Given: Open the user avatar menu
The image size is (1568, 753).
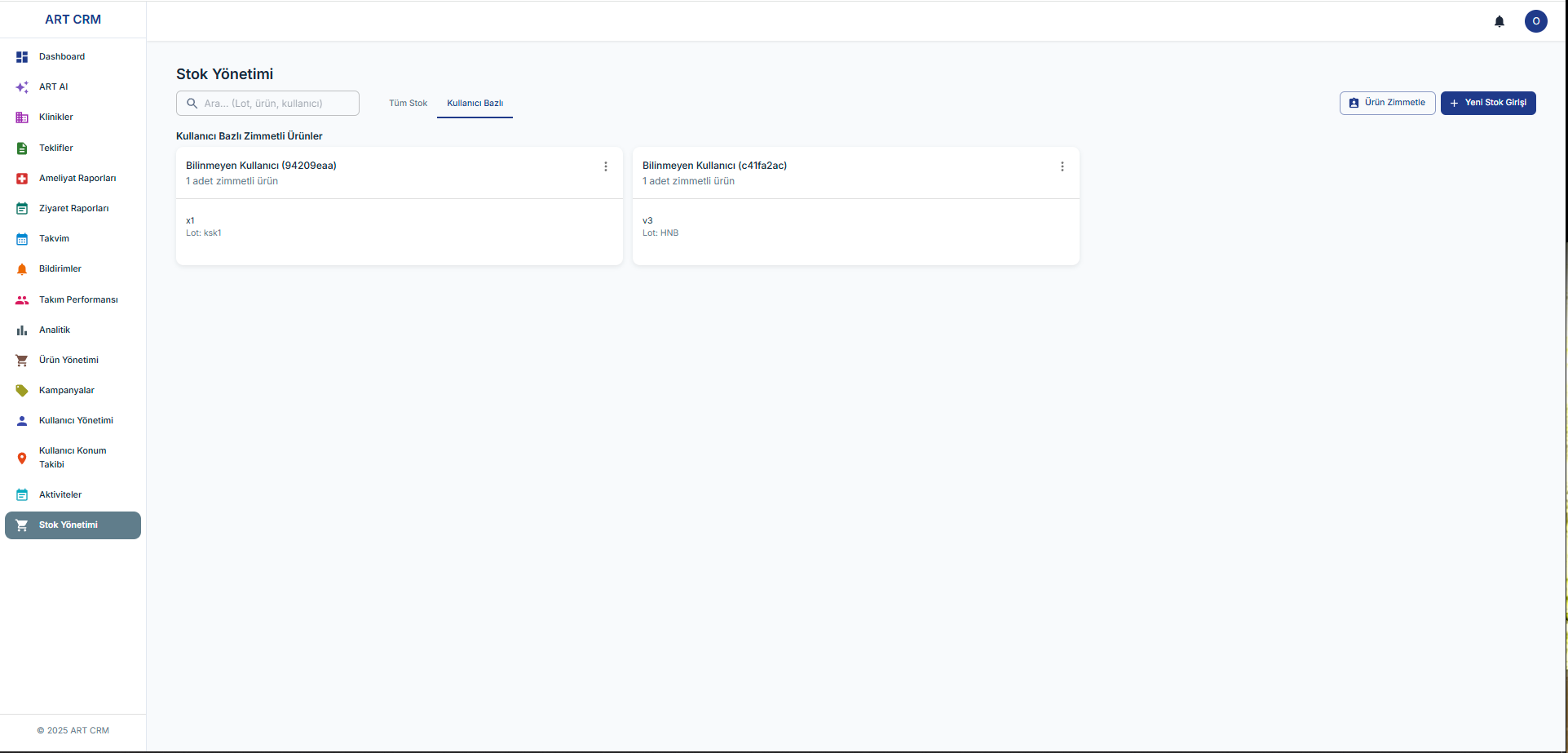Looking at the screenshot, I should (1535, 21).
